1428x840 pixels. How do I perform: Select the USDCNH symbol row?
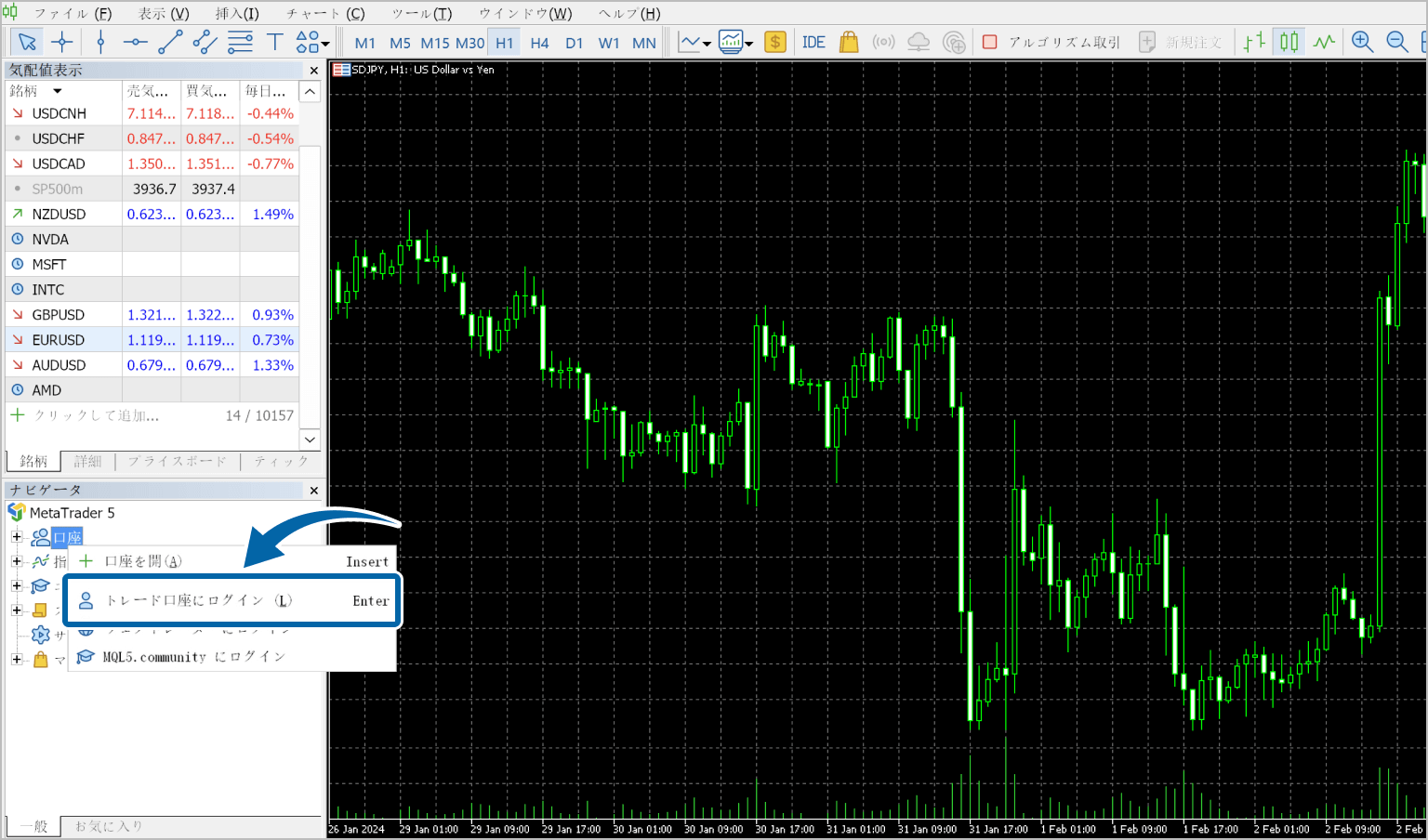[152, 113]
